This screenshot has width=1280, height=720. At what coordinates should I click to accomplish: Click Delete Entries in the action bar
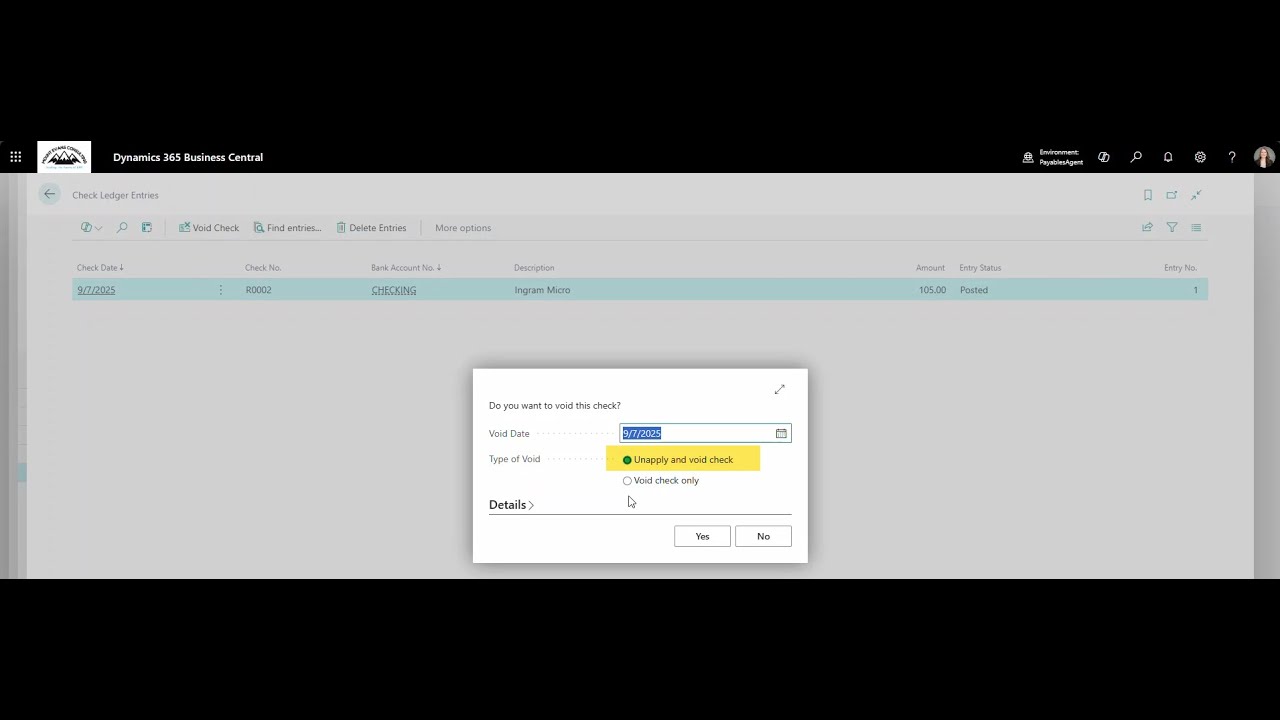pos(371,228)
